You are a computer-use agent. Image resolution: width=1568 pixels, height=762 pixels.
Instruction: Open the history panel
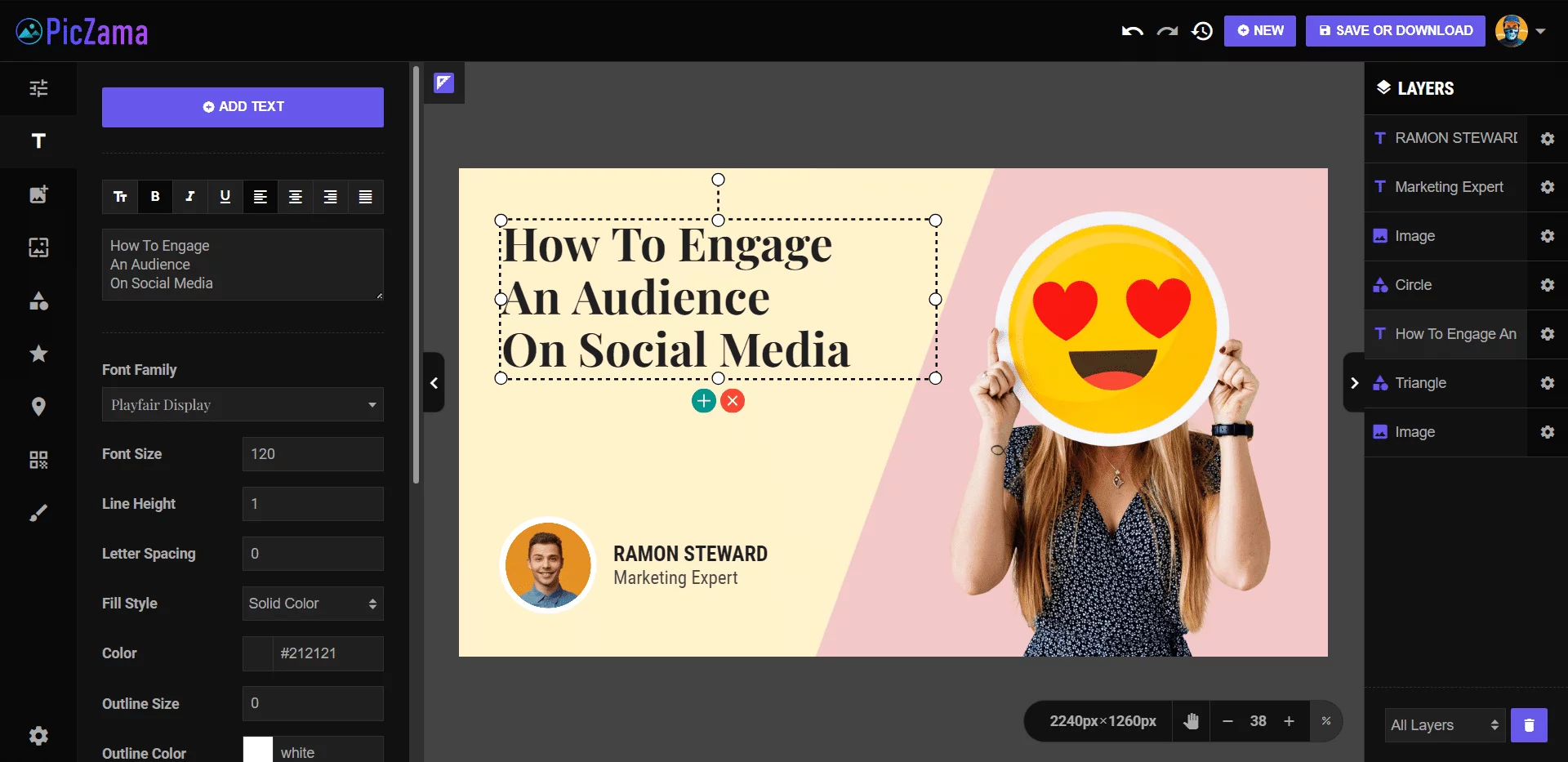pos(1202,31)
